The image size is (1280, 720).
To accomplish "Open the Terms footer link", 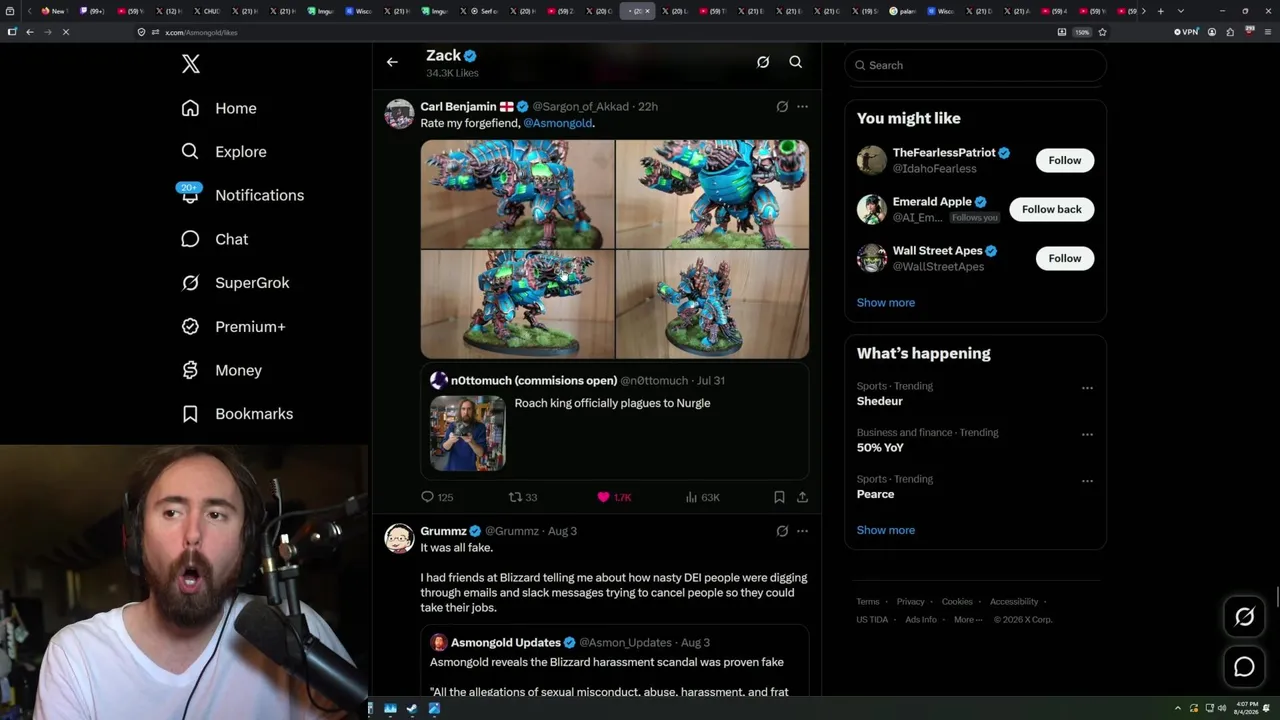I will [868, 602].
